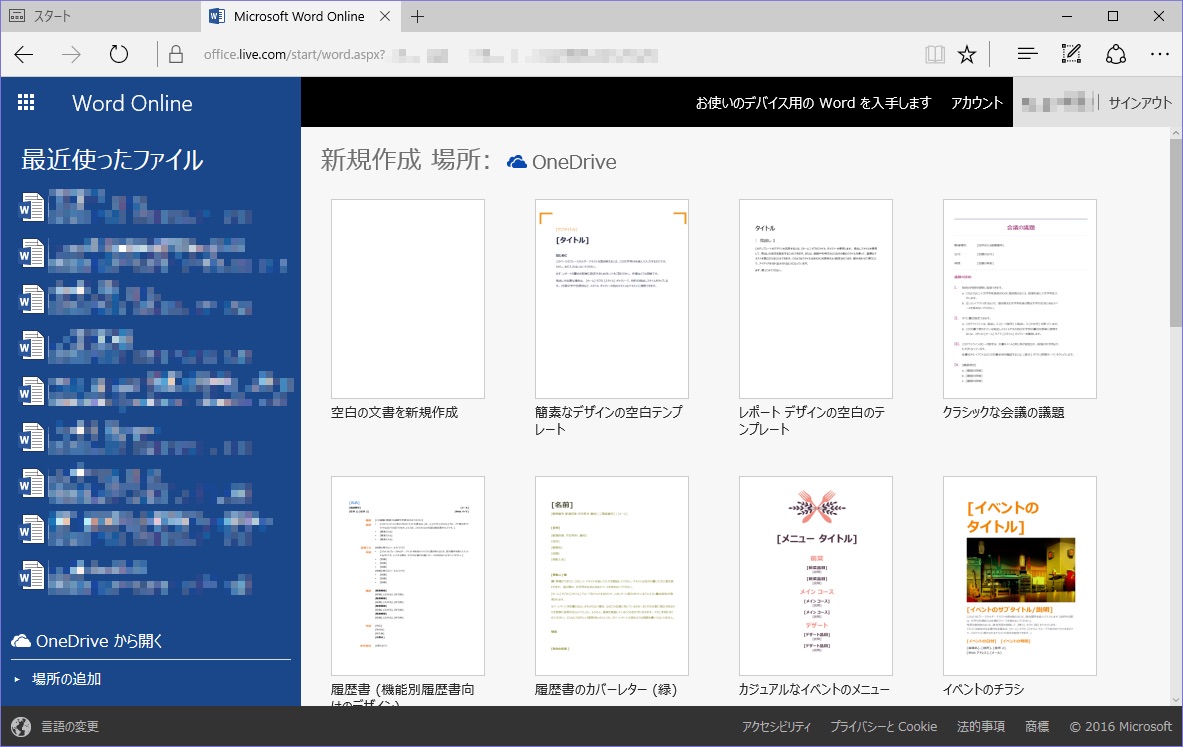Open the アカウント menu item
Viewport: 1183px width, 747px height.
point(976,103)
